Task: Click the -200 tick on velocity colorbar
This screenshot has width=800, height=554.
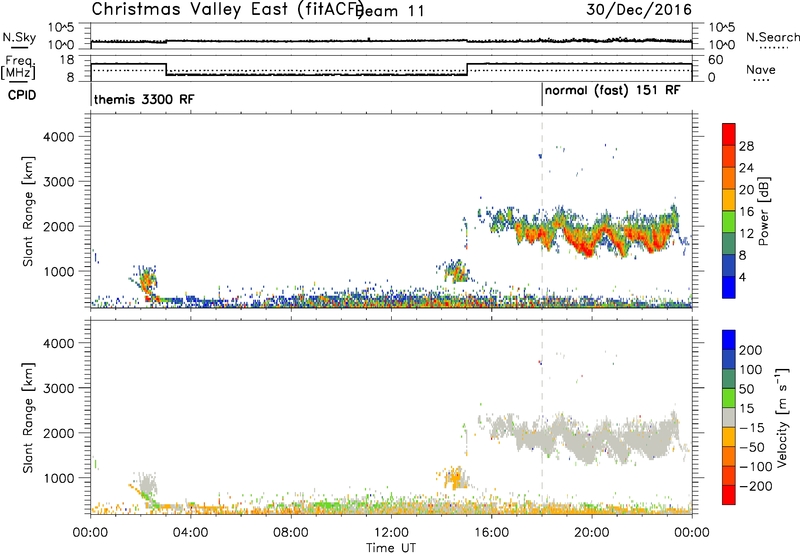Action: [755, 486]
